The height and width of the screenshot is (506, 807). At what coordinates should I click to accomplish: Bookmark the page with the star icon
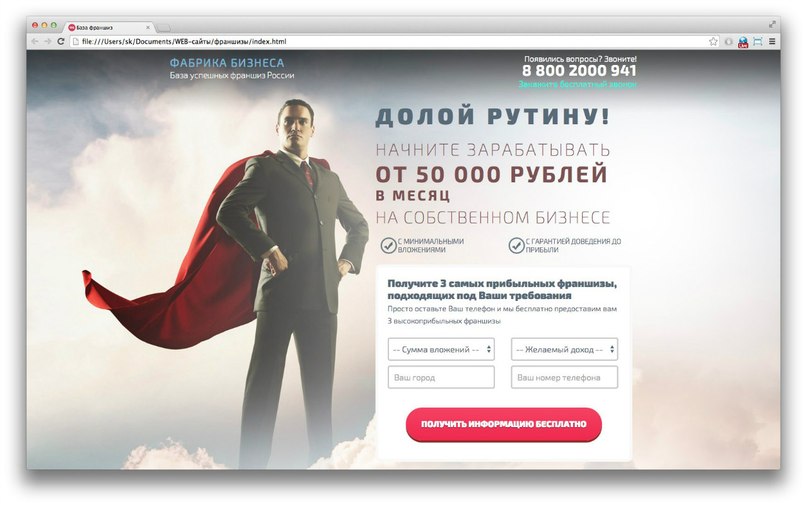(713, 42)
